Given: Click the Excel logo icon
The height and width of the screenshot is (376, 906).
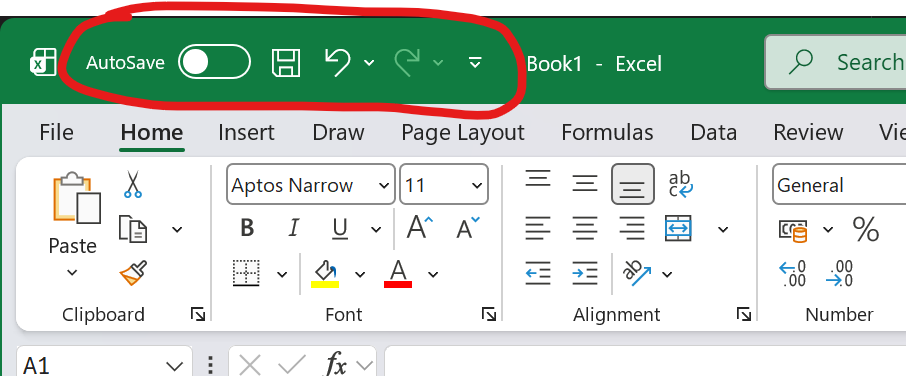Looking at the screenshot, I should [43, 62].
